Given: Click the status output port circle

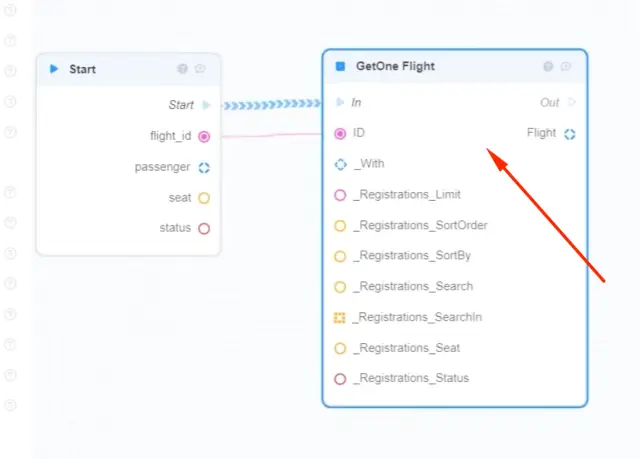Looking at the screenshot, I should click(204, 228).
